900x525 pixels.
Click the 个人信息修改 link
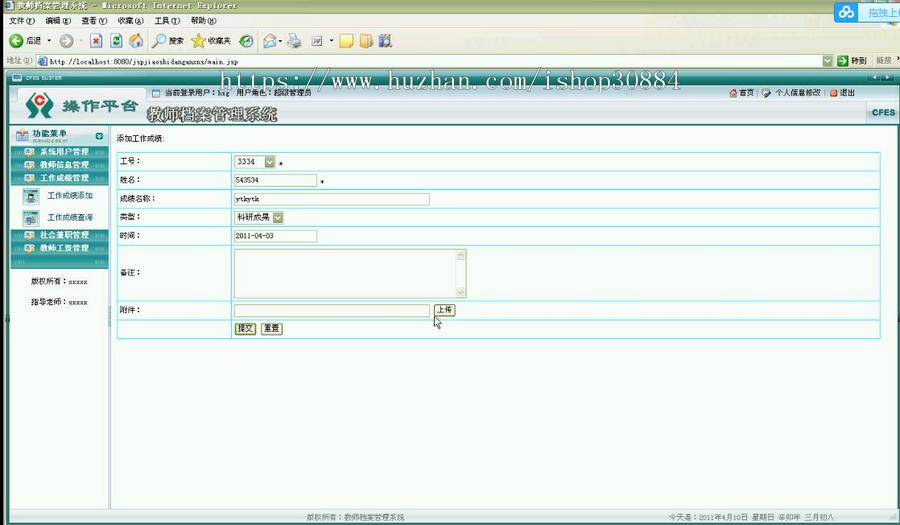pos(798,93)
